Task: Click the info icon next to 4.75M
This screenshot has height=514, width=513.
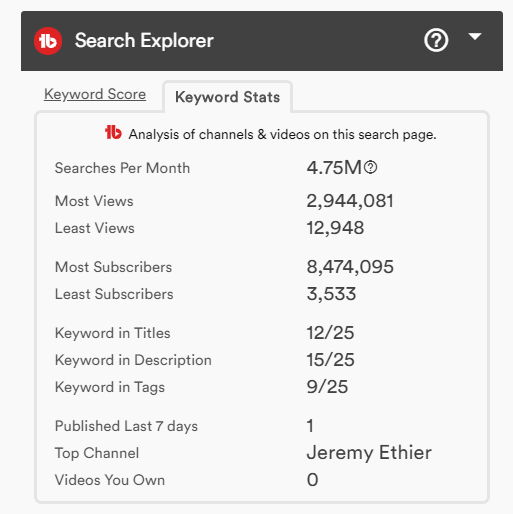Action: tap(370, 167)
